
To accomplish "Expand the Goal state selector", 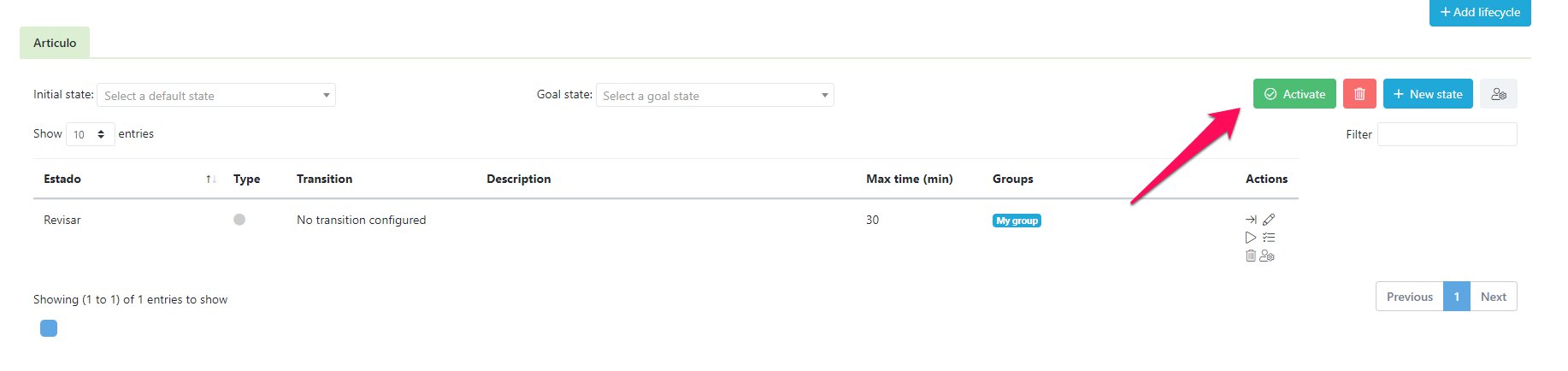I will (715, 95).
